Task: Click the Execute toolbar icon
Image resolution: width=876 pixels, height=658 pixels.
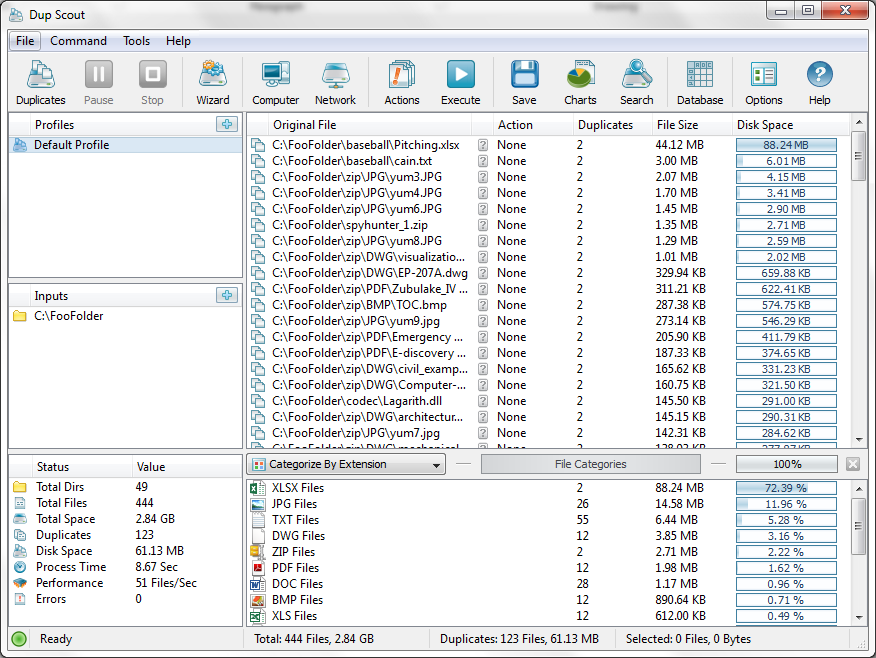Action: tap(460, 83)
